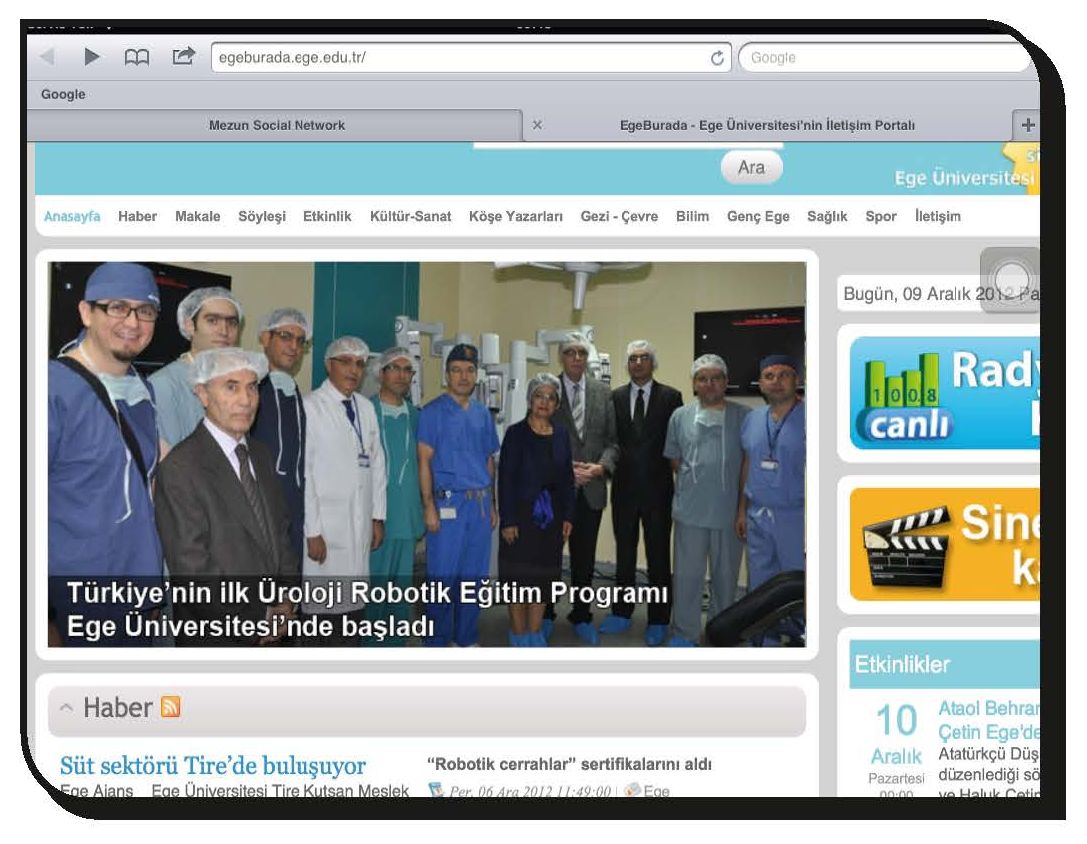
Task: Collapse the Haber section chevron
Action: click(x=67, y=708)
